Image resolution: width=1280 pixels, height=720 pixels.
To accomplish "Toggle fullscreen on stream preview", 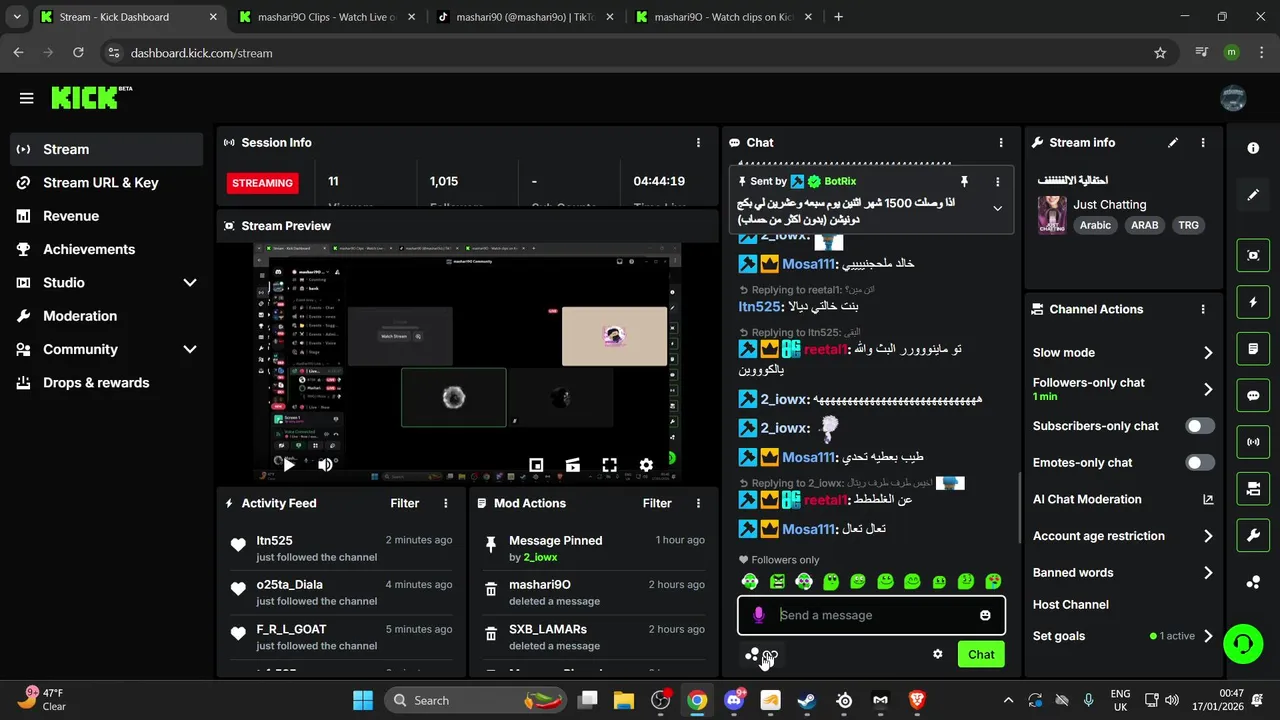I will click(x=609, y=465).
